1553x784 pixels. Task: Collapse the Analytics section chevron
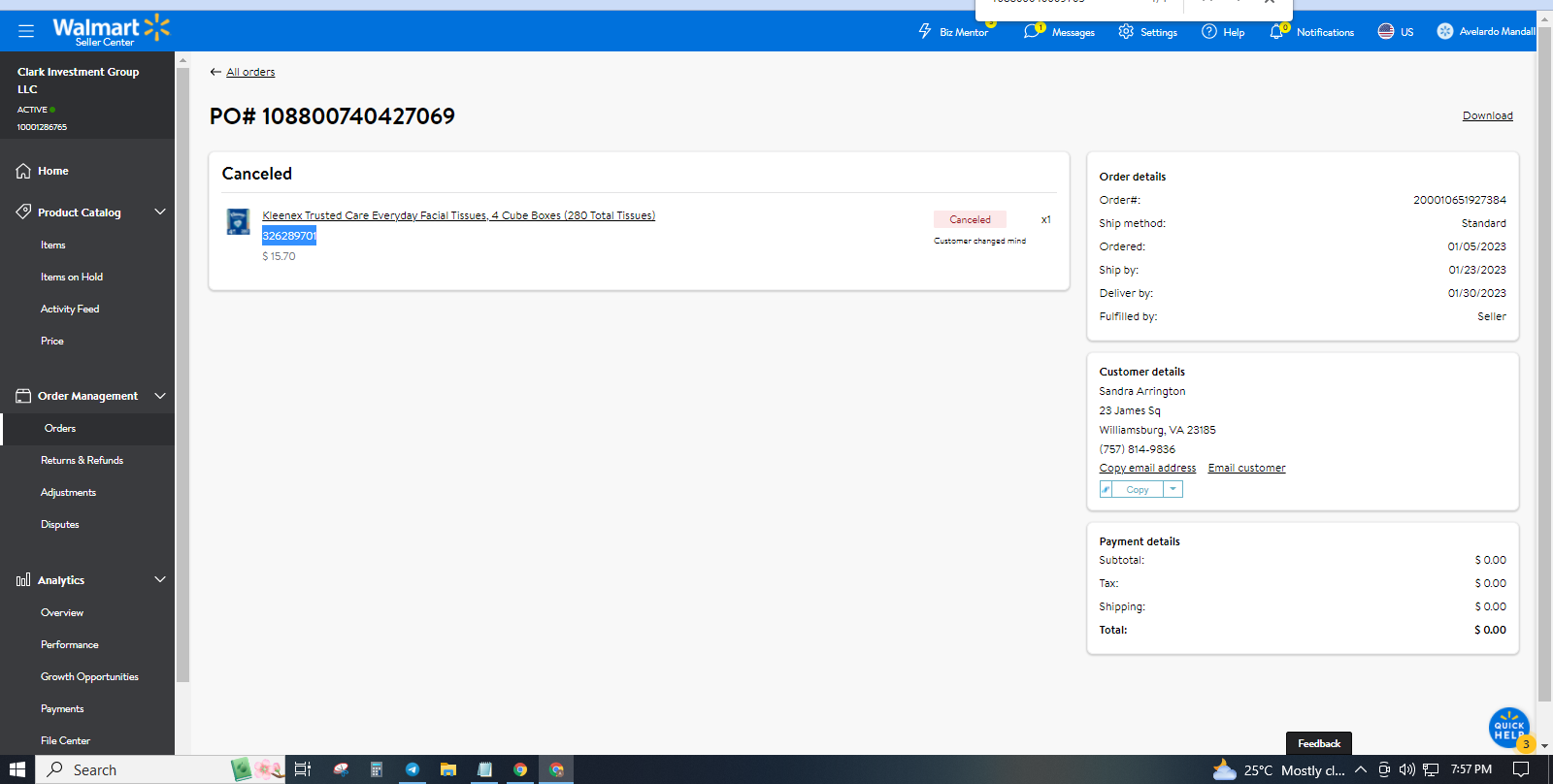pos(160,579)
